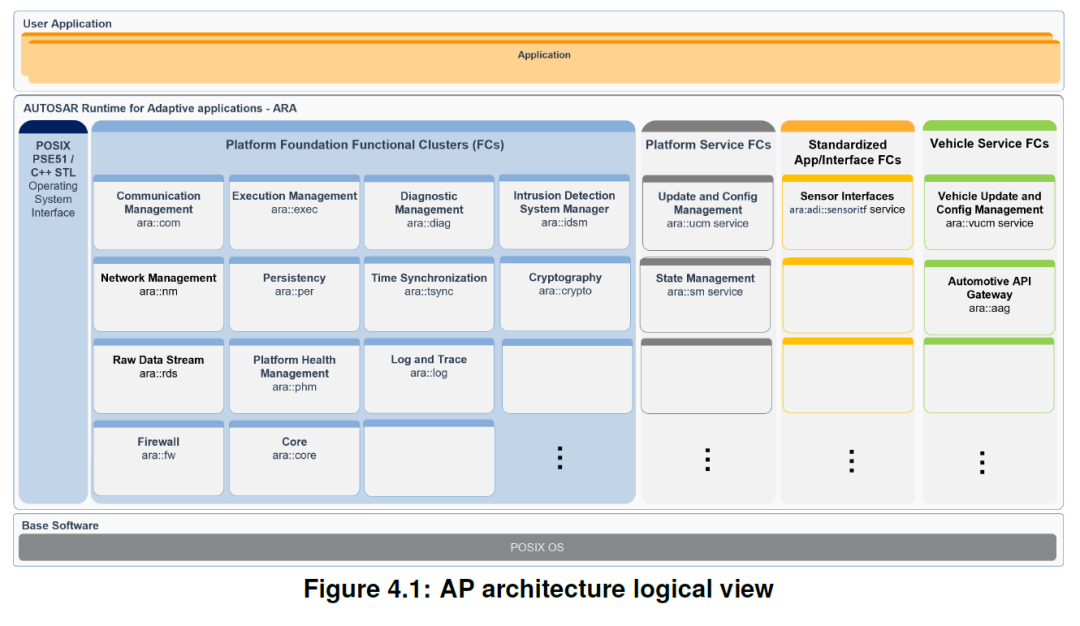Select Intrusion Detection System Manager box
The height and width of the screenshot is (626, 1080).
pyautogui.click(x=564, y=211)
